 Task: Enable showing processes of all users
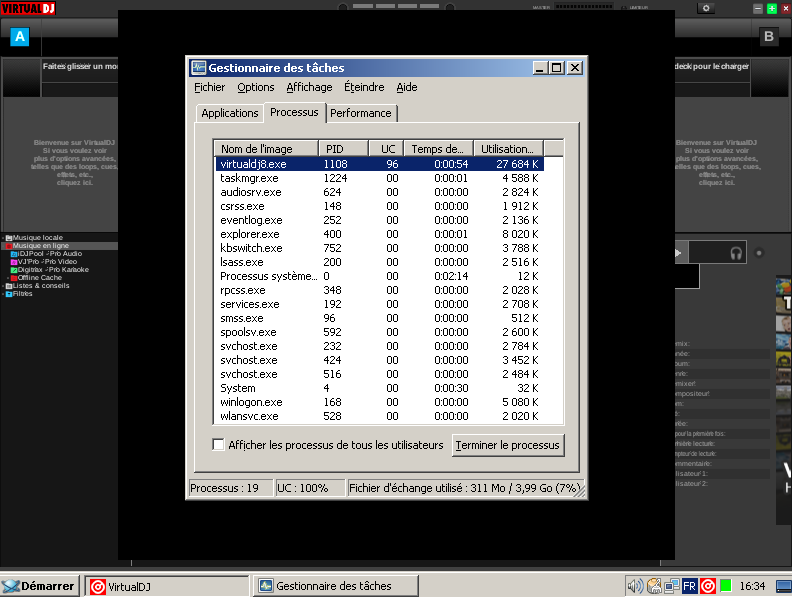click(x=219, y=444)
